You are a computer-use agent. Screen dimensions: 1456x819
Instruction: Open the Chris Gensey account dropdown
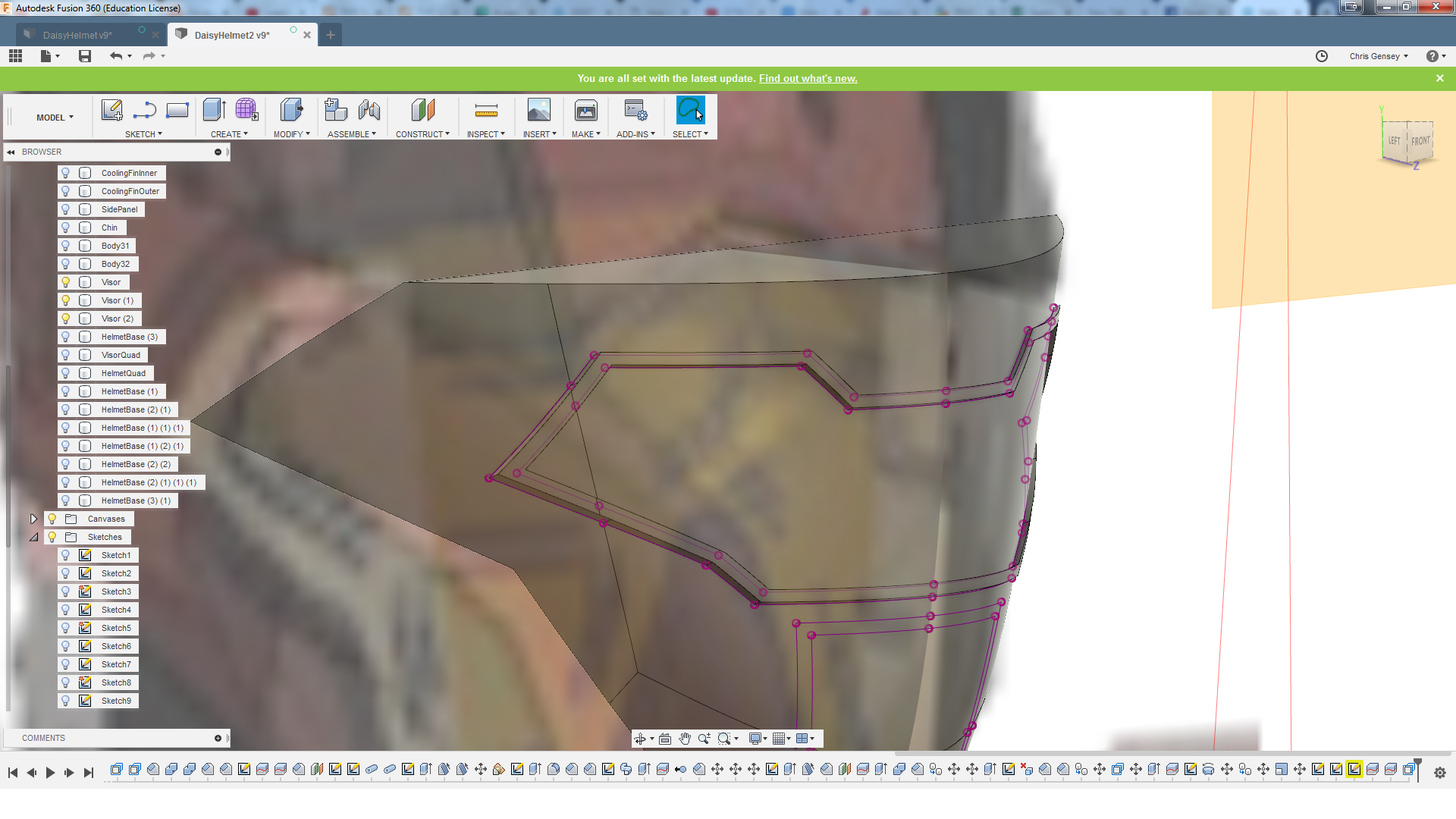[1378, 56]
